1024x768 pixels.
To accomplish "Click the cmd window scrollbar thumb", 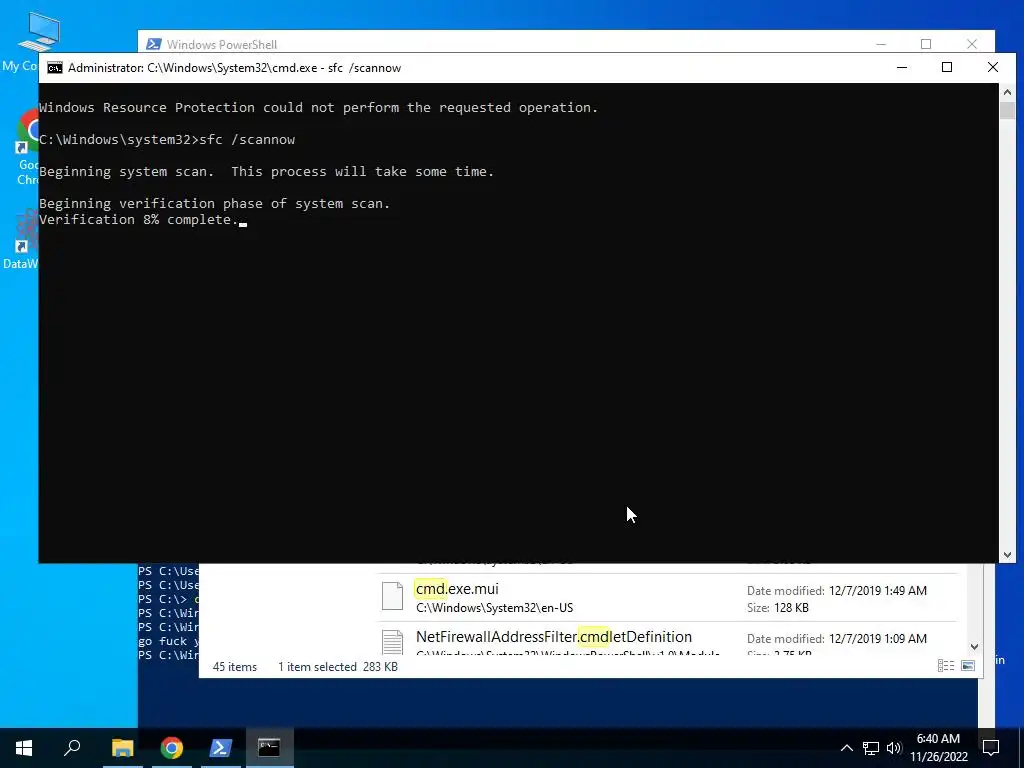I will coord(1007,110).
